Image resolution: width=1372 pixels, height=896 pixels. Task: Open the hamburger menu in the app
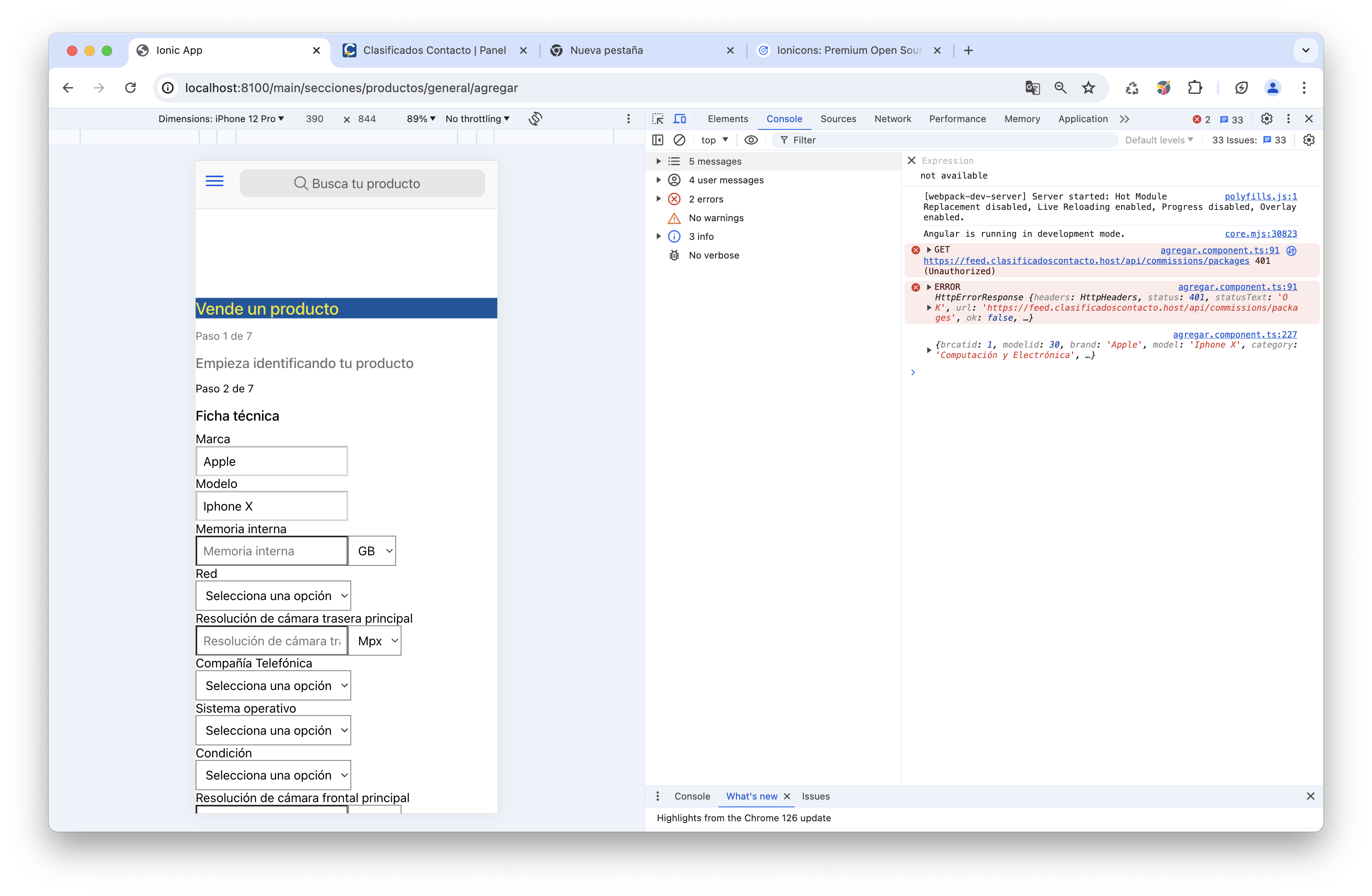[x=214, y=182]
